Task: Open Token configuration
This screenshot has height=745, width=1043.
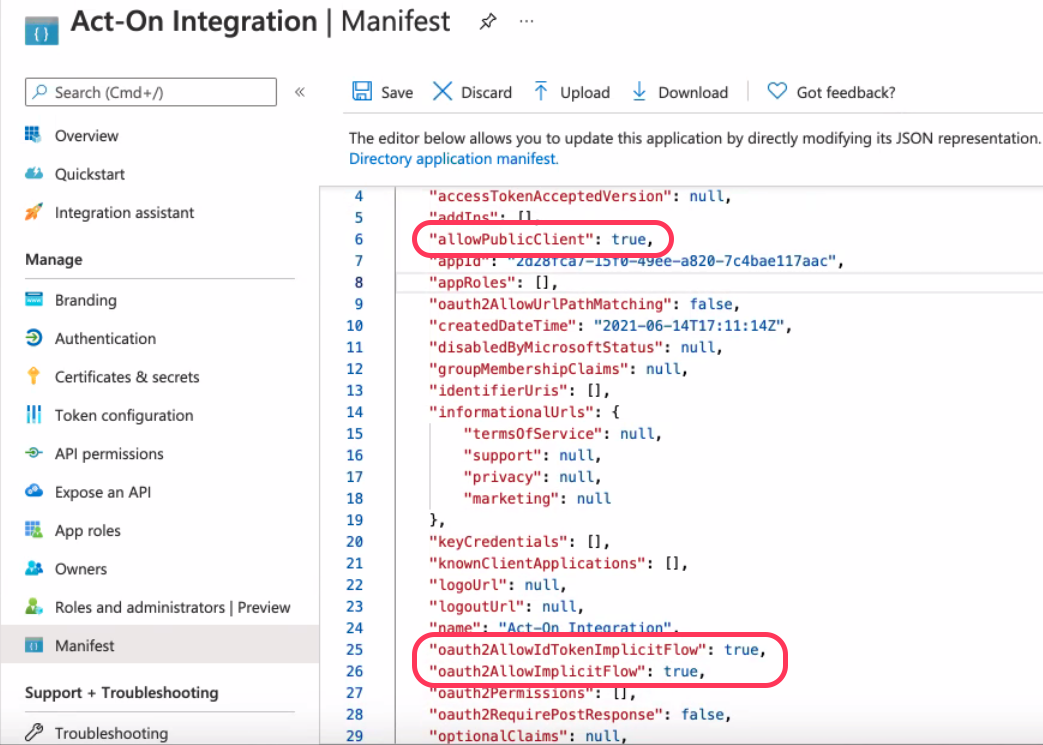Action: pos(124,416)
